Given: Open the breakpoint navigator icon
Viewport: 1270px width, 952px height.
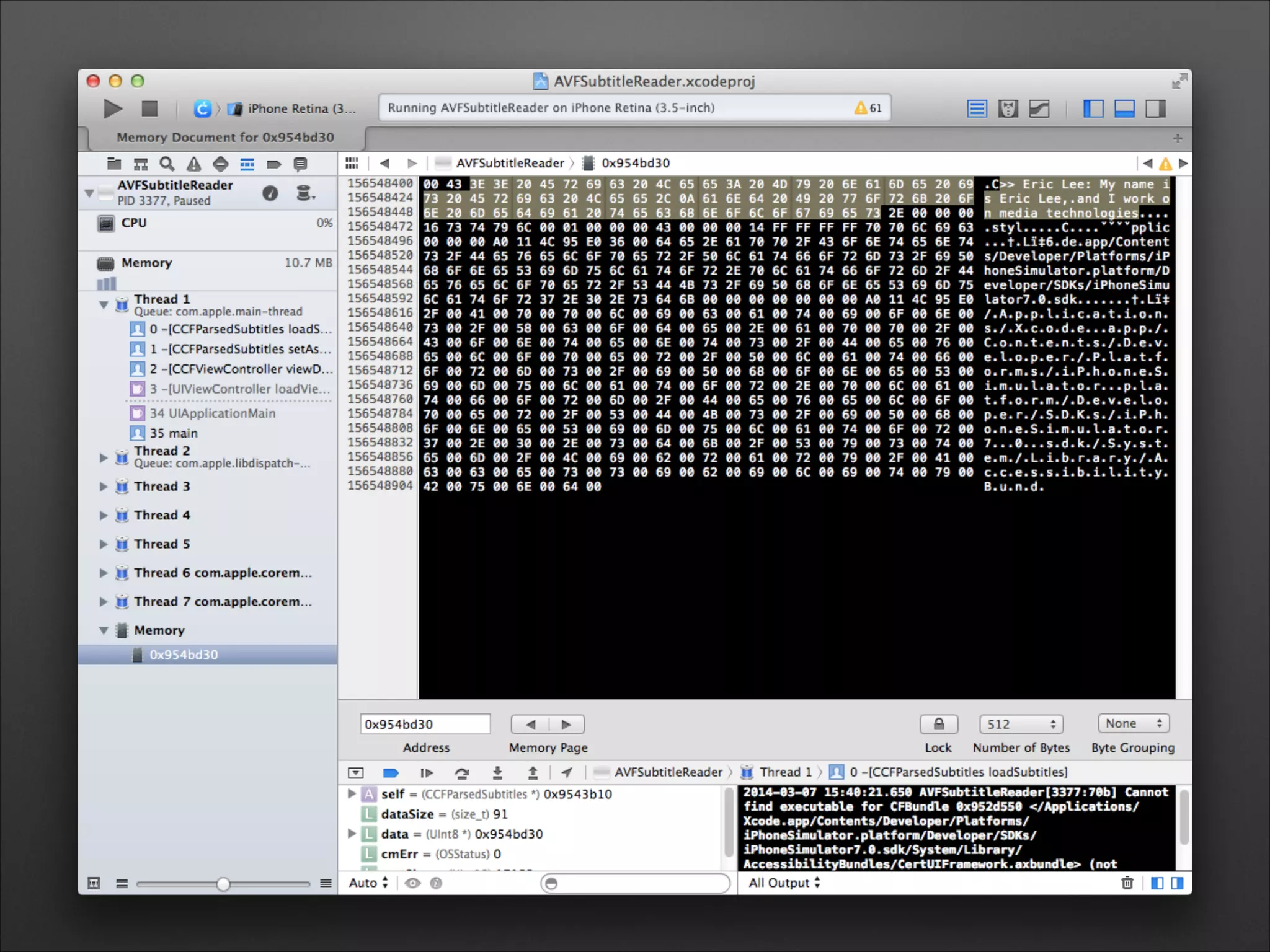Looking at the screenshot, I should coord(273,164).
